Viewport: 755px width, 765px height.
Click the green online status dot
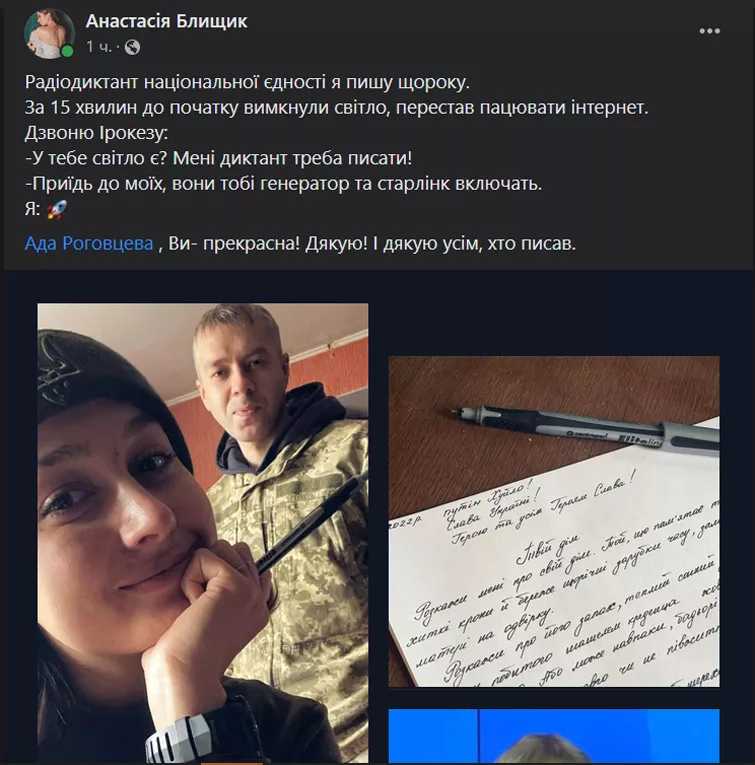pos(68,51)
